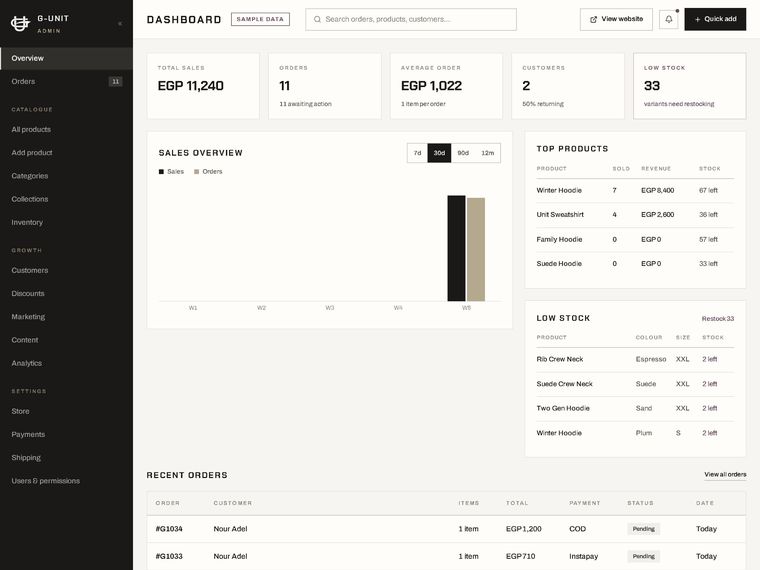Open the Low Stock summary card
The image size is (760, 570).
click(689, 86)
